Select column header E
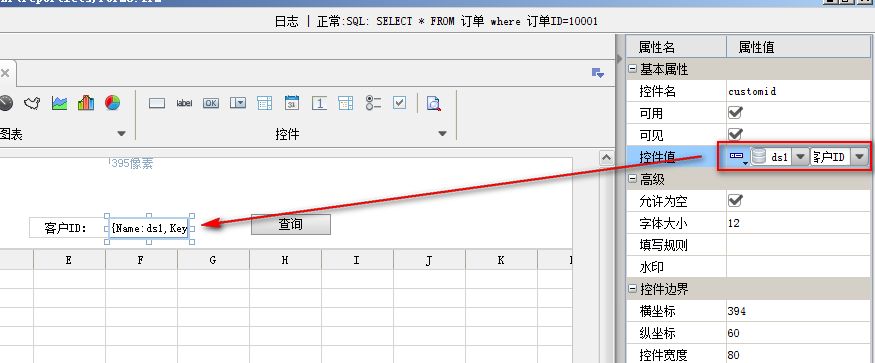Image resolution: width=875 pixels, height=363 pixels. pyautogui.click(x=69, y=260)
